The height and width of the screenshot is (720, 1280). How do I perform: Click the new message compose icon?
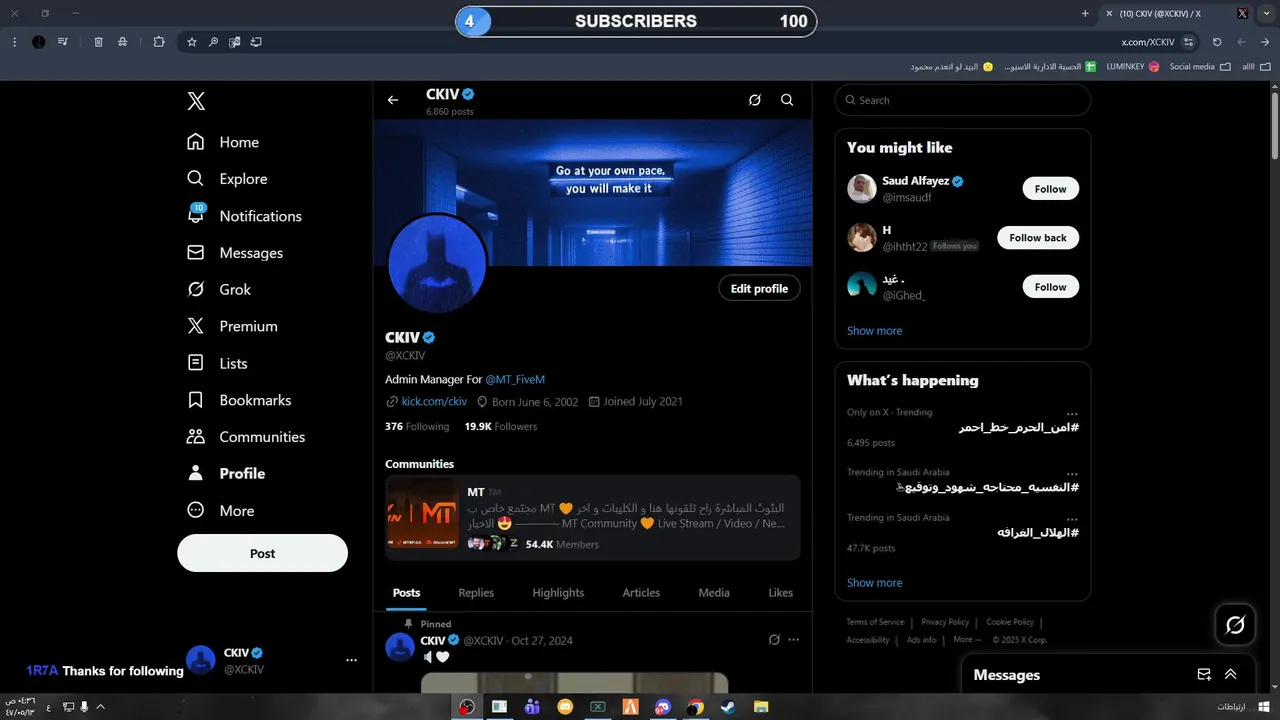[1204, 675]
